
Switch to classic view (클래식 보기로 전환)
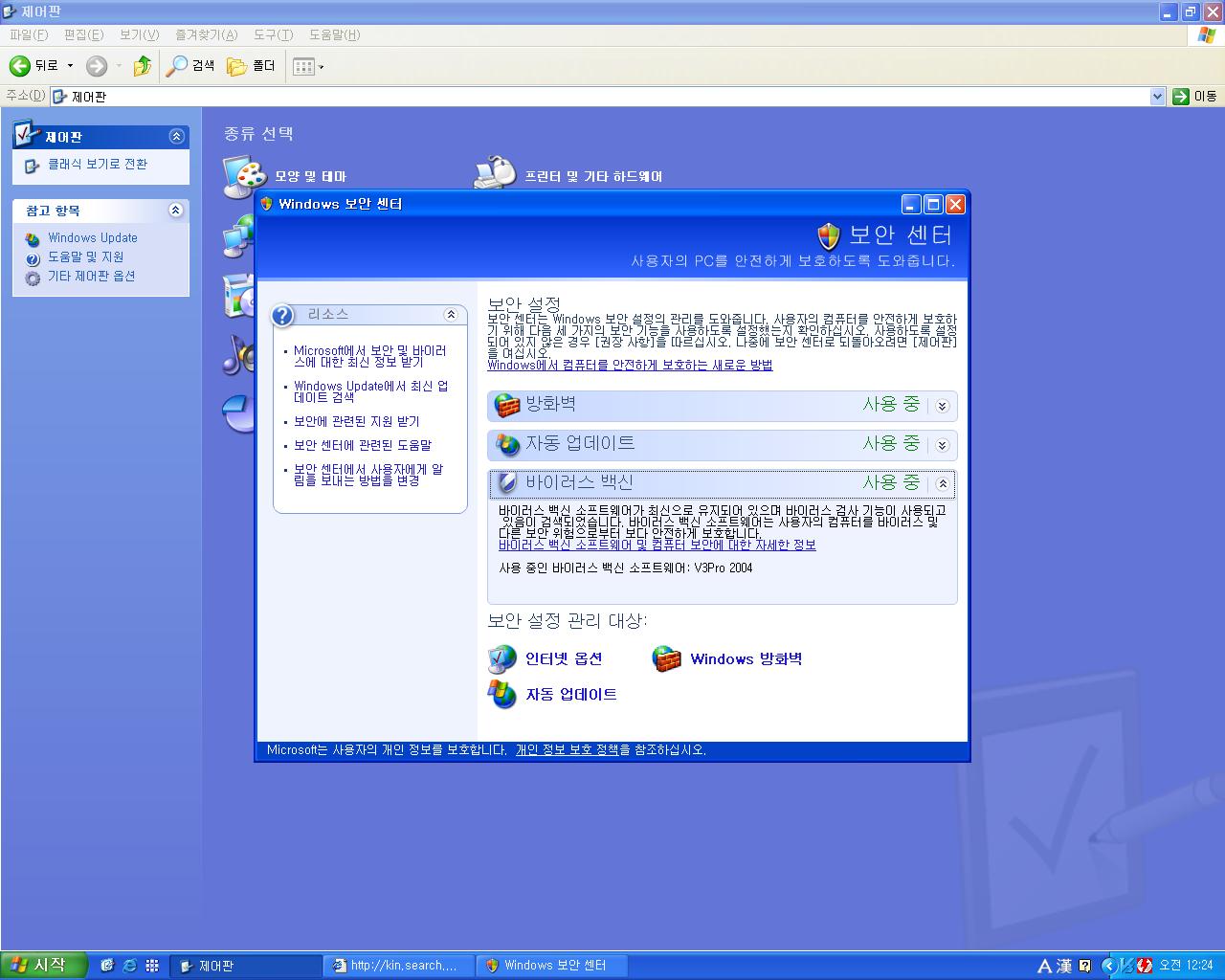pyautogui.click(x=98, y=165)
